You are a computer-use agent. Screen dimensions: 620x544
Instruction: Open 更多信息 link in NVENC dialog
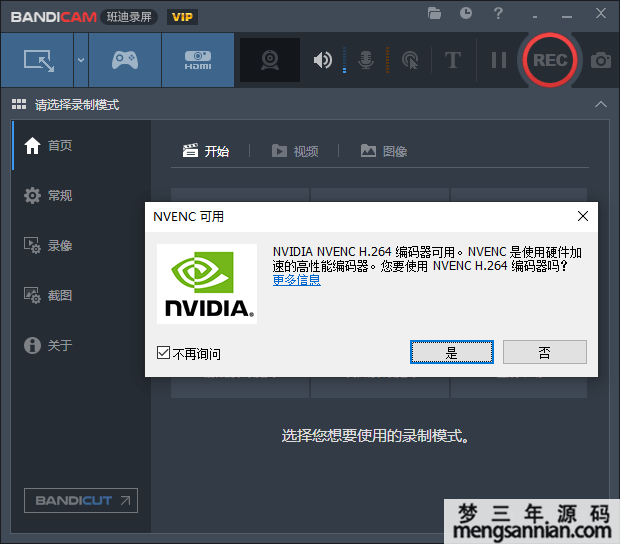point(297,280)
